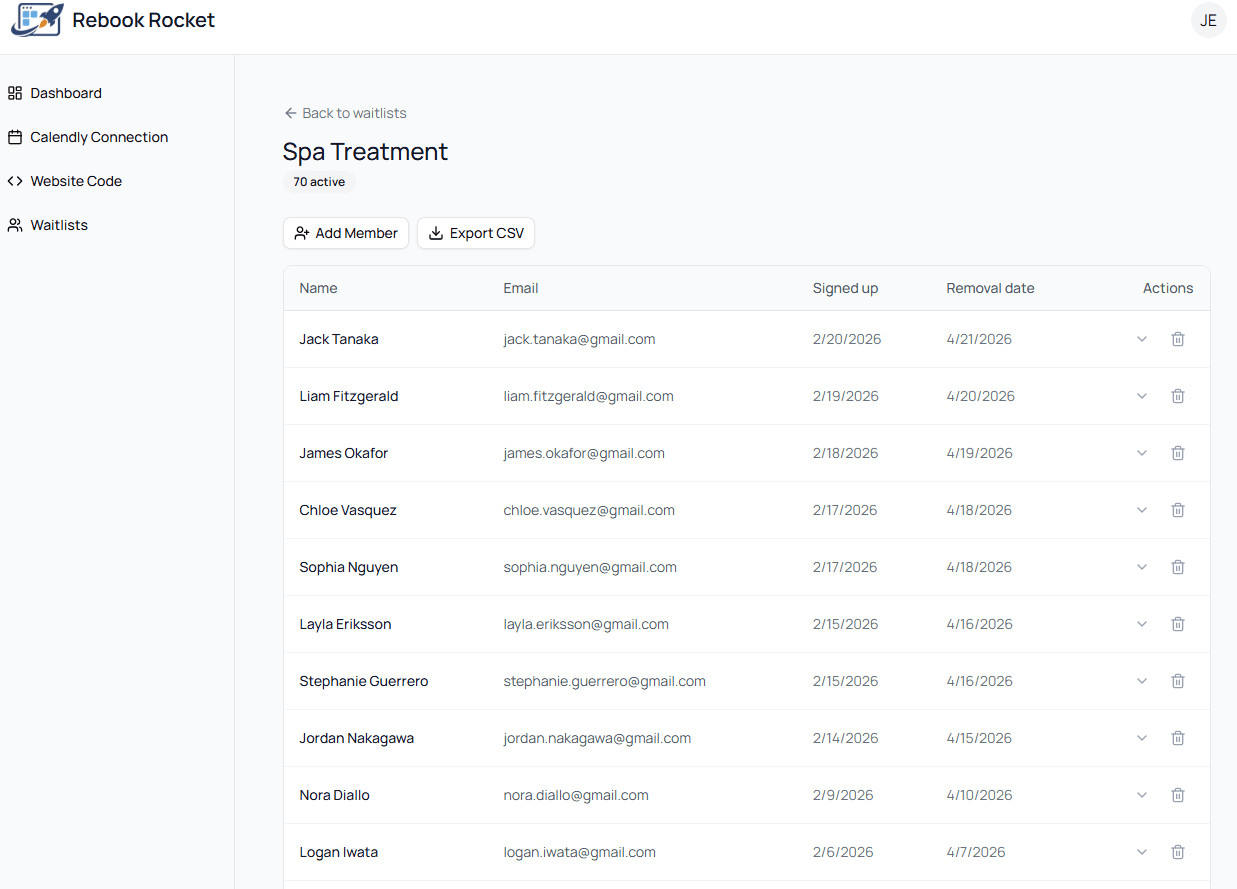1237x889 pixels.
Task: Select the Waitlists people icon in sidebar
Action: (14, 224)
